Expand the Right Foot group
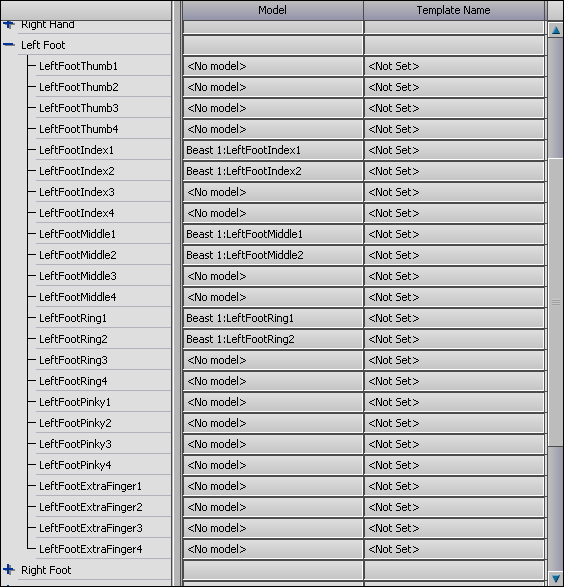Screen dimensions: 564x587 (8, 570)
